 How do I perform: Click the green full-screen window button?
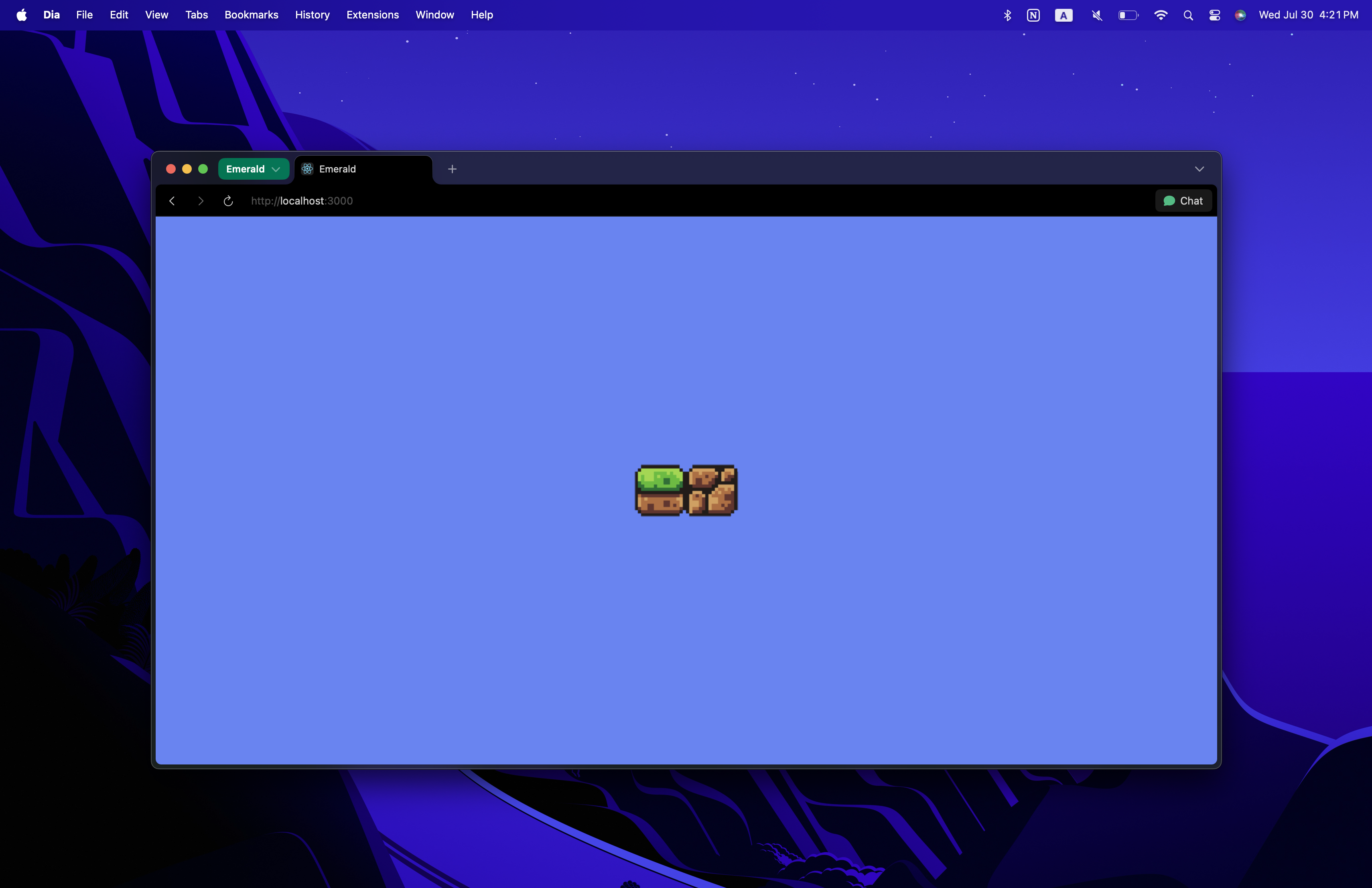click(x=203, y=169)
